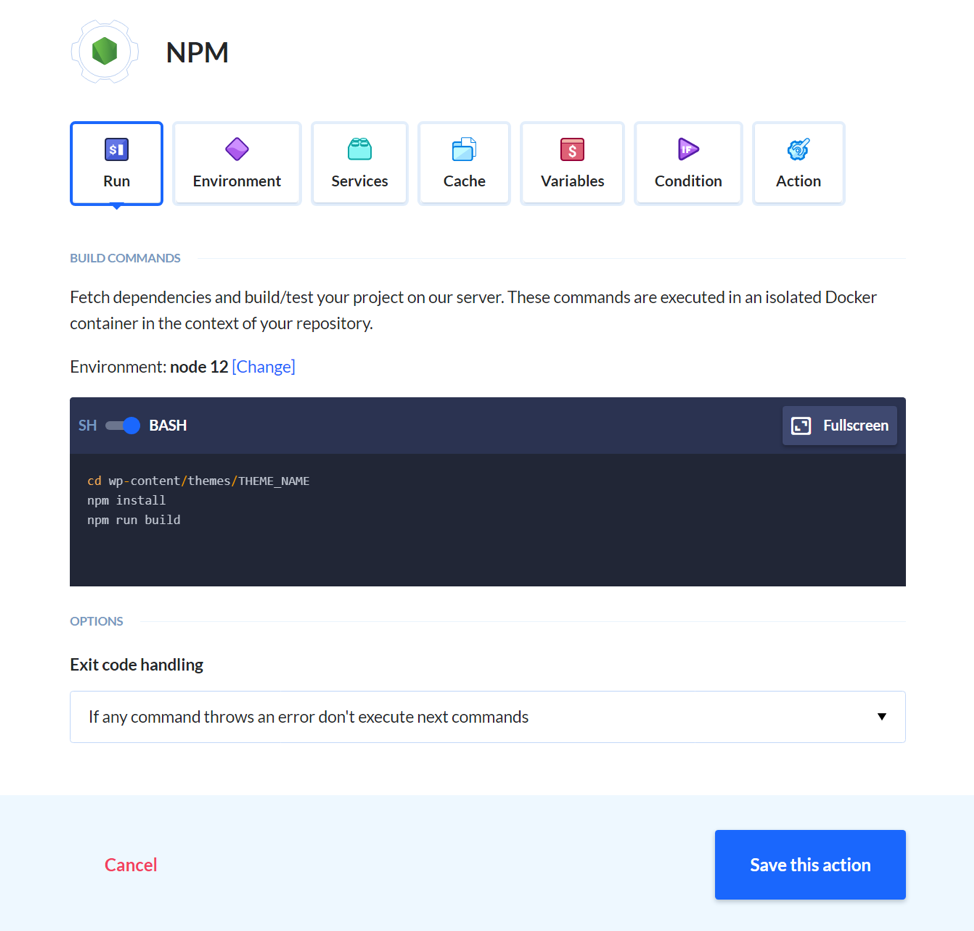
Task: Click the Cancel link
Action: 131,865
